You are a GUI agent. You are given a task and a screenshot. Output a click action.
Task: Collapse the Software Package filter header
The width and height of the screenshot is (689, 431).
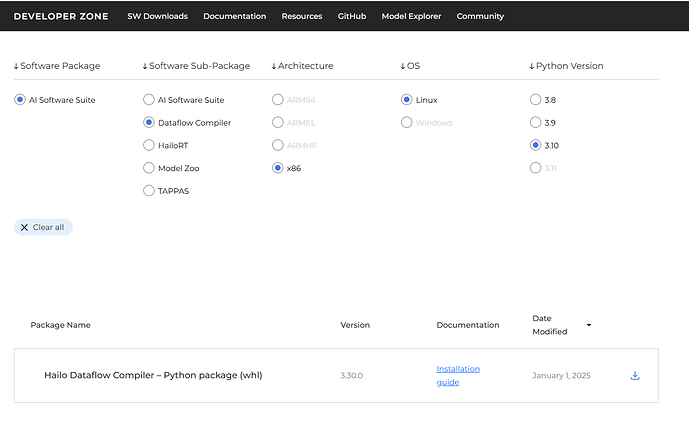click(57, 66)
